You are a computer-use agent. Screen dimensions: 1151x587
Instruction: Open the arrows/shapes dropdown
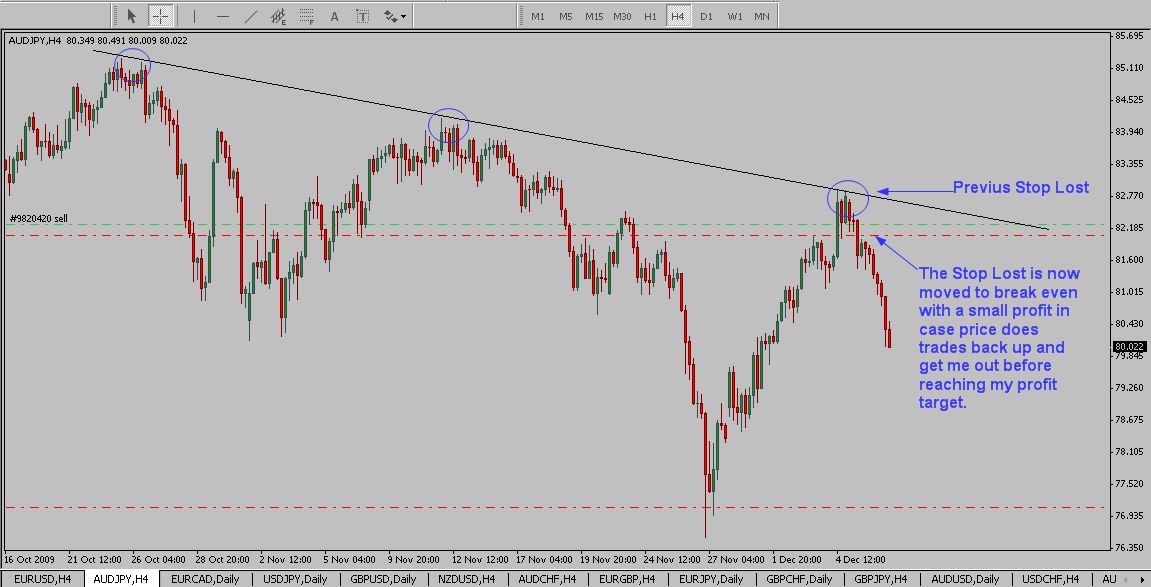coord(395,16)
